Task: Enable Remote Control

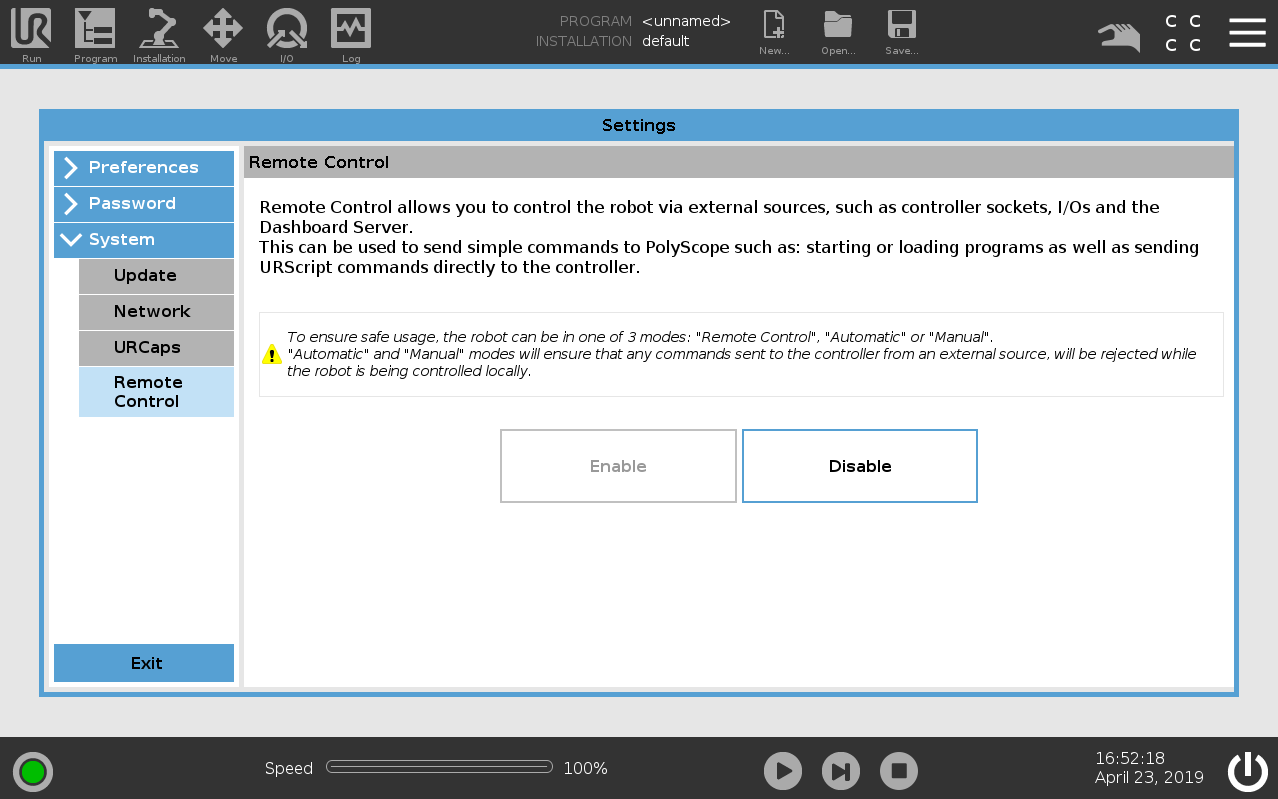Action: click(618, 466)
